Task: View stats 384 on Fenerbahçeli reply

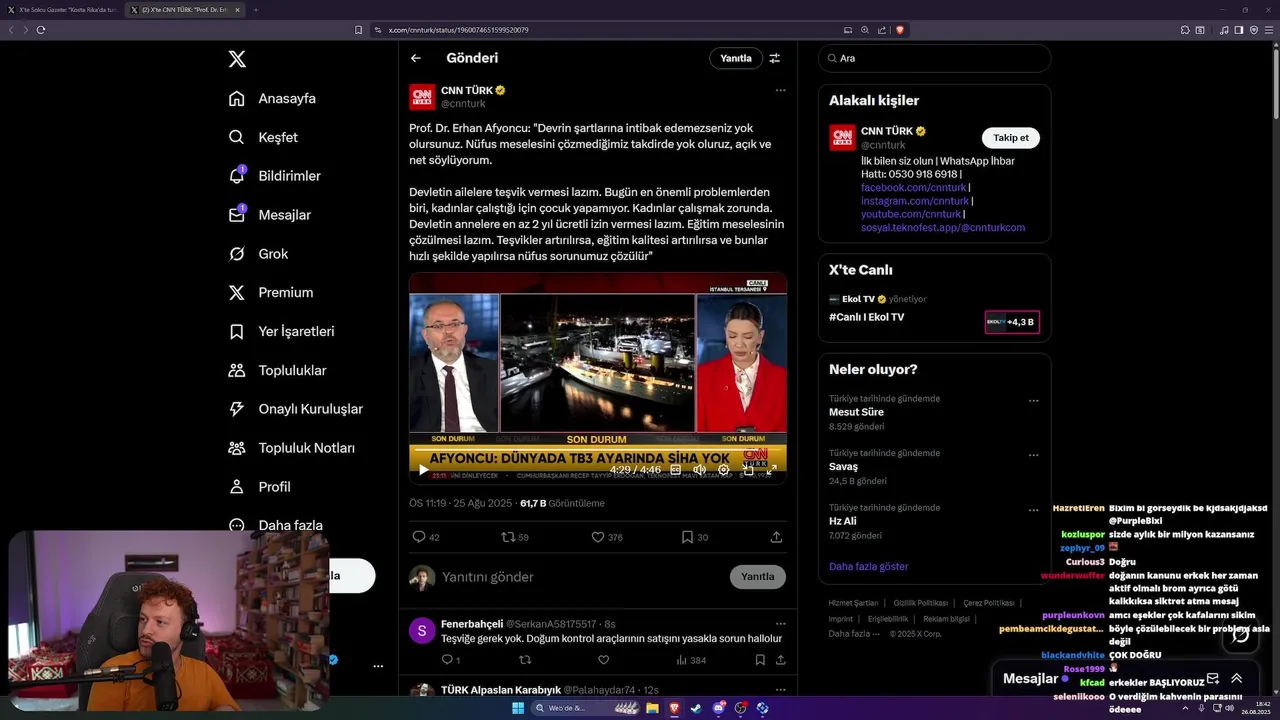Action: pos(691,660)
